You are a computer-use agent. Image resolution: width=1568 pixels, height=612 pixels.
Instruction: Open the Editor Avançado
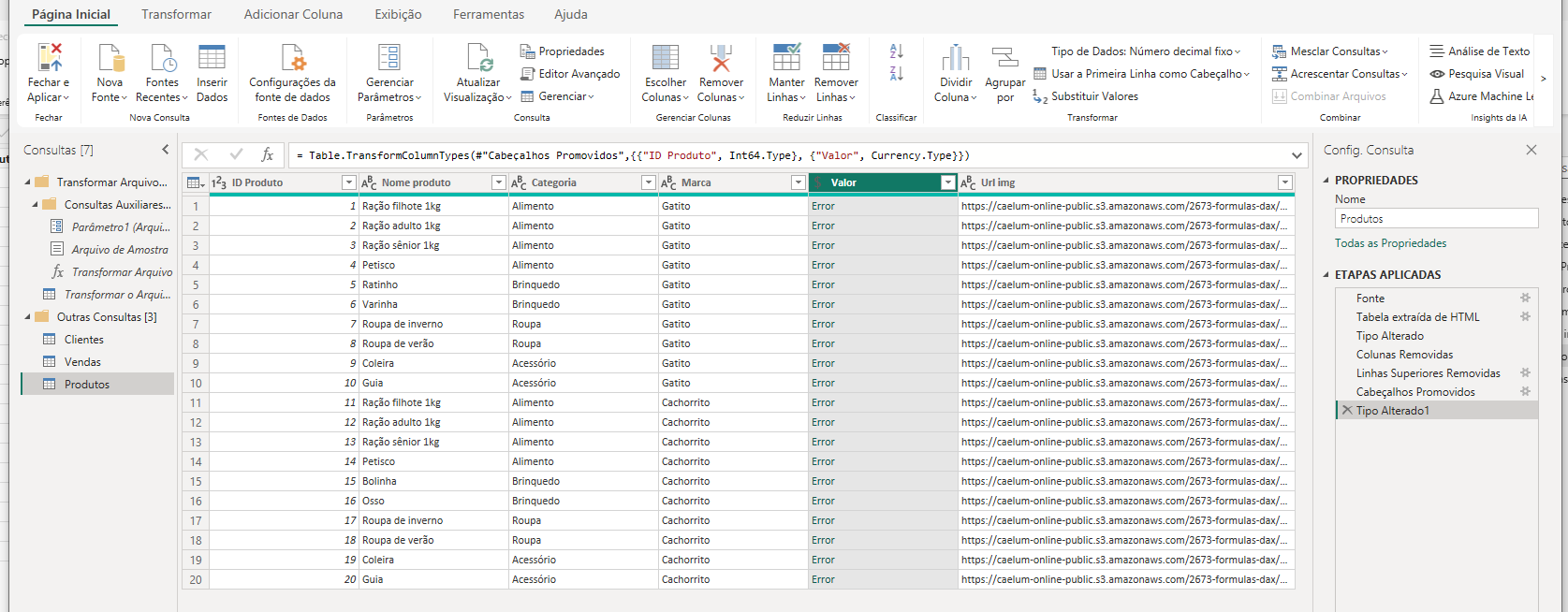tap(570, 74)
